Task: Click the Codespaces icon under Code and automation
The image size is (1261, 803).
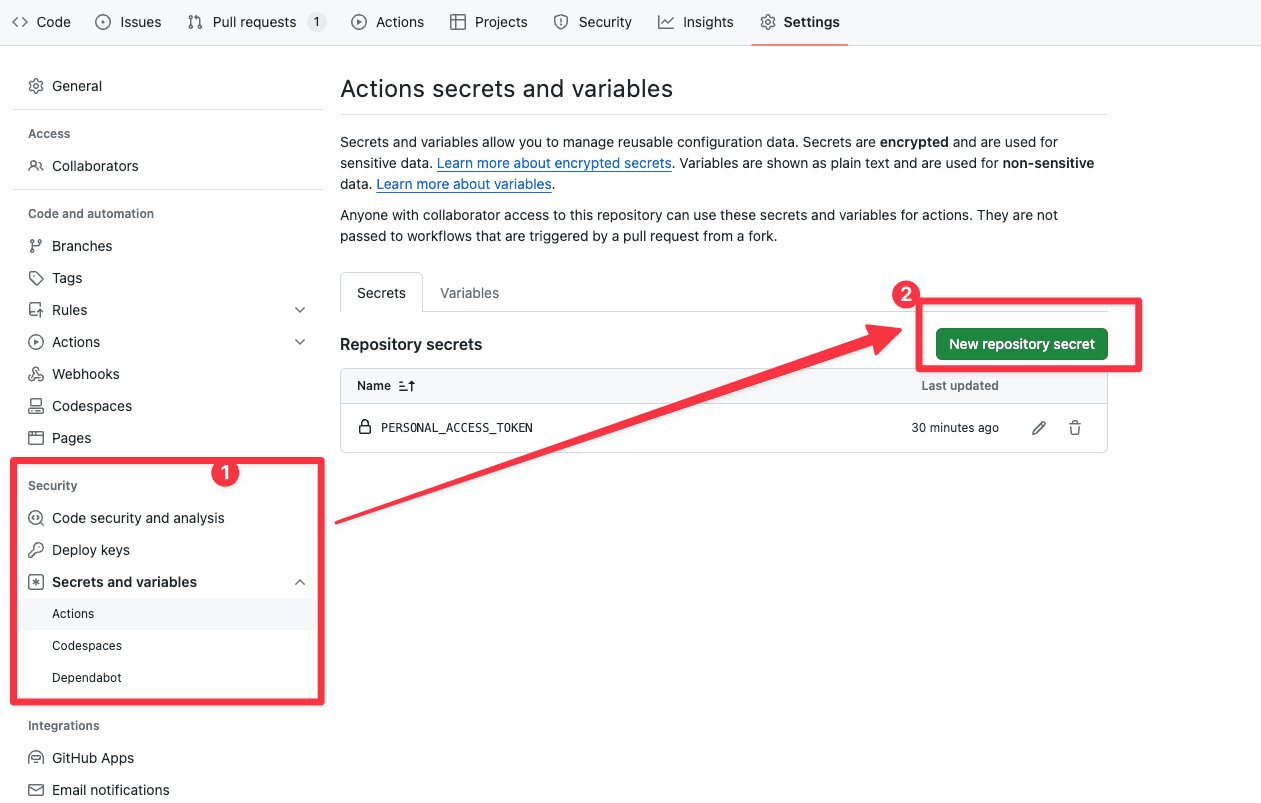Action: click(x=36, y=406)
